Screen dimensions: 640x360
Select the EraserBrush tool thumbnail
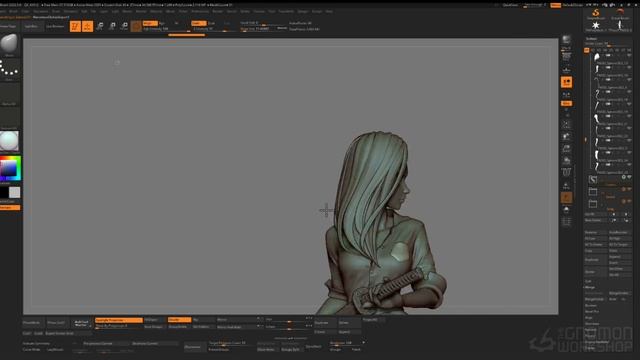tap(620, 14)
